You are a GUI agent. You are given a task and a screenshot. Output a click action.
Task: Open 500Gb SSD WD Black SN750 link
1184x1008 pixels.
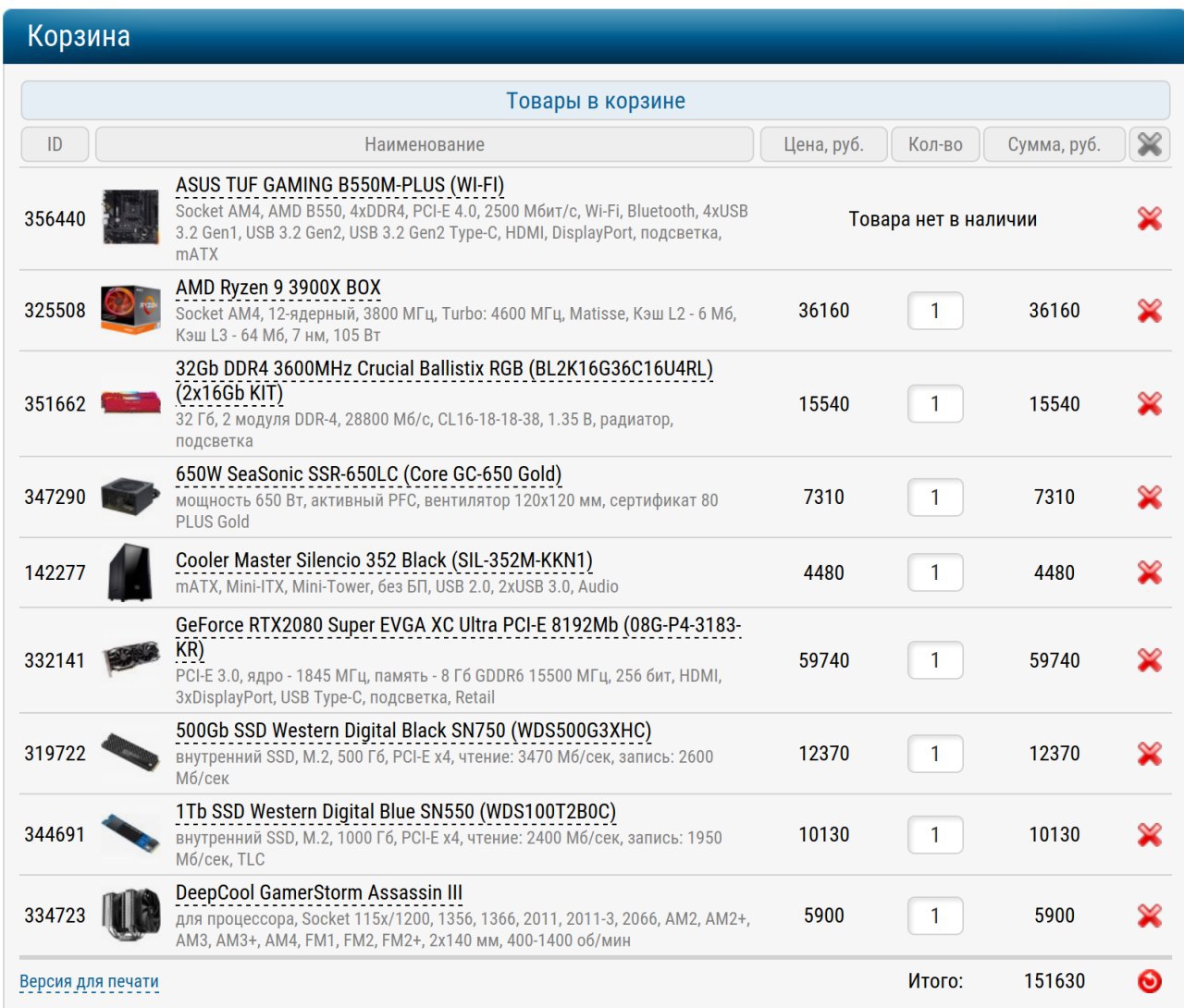click(x=413, y=731)
